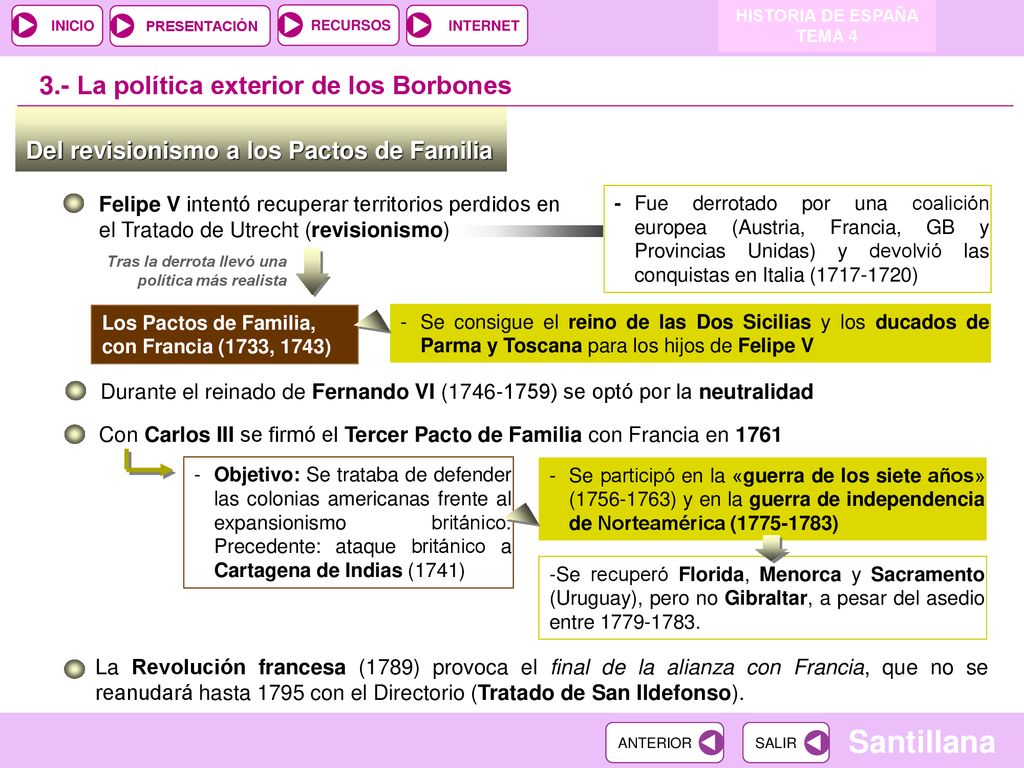Click the INICIO navigation button
Viewport: 1024px width, 768px height.
(x=57, y=25)
